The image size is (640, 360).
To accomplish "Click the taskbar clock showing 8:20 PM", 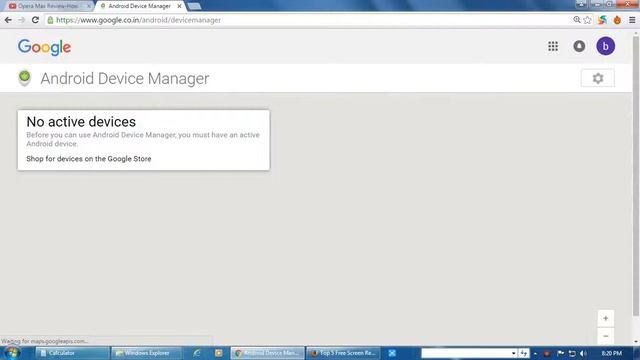I will pos(611,353).
